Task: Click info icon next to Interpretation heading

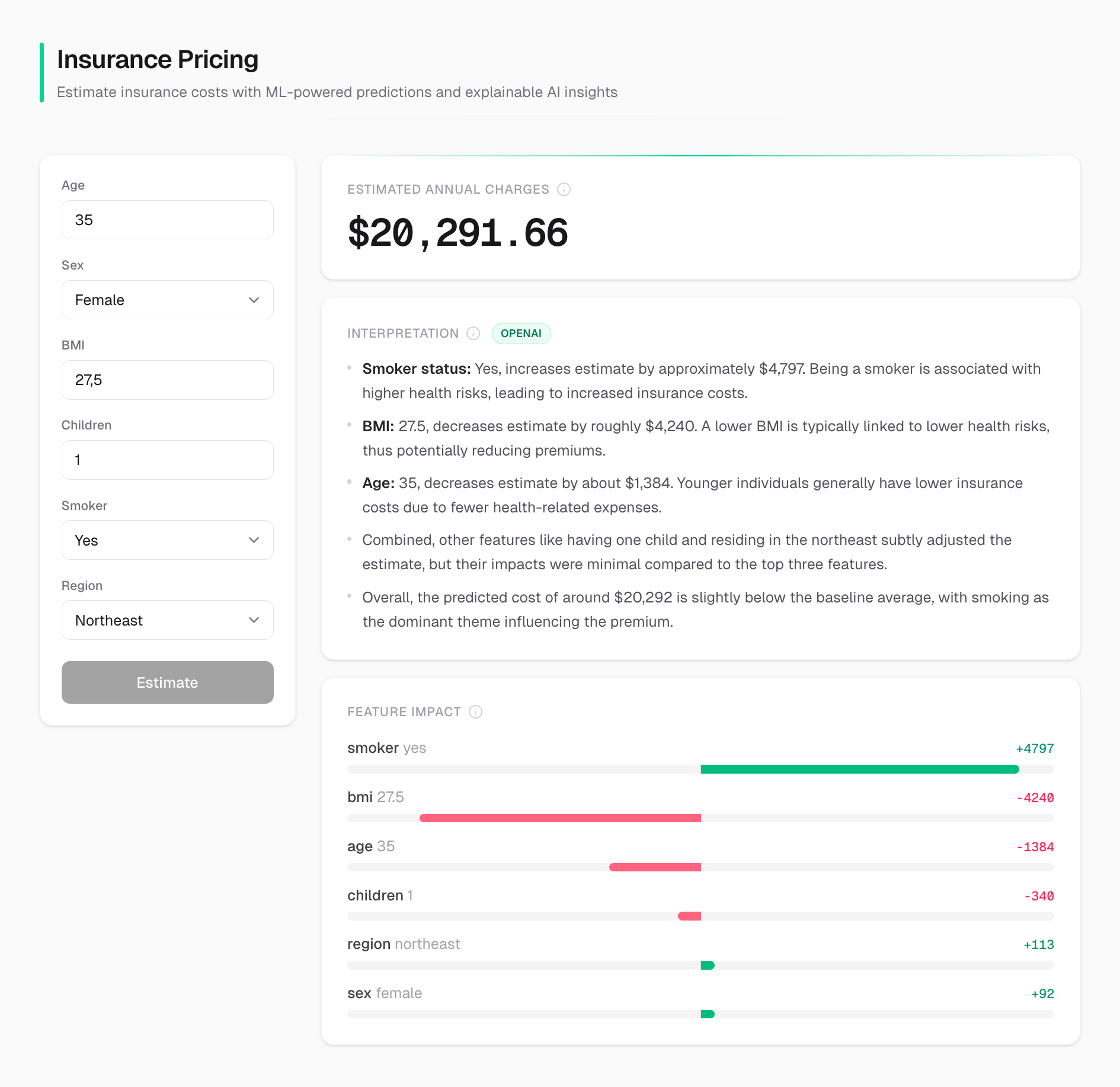Action: (473, 334)
